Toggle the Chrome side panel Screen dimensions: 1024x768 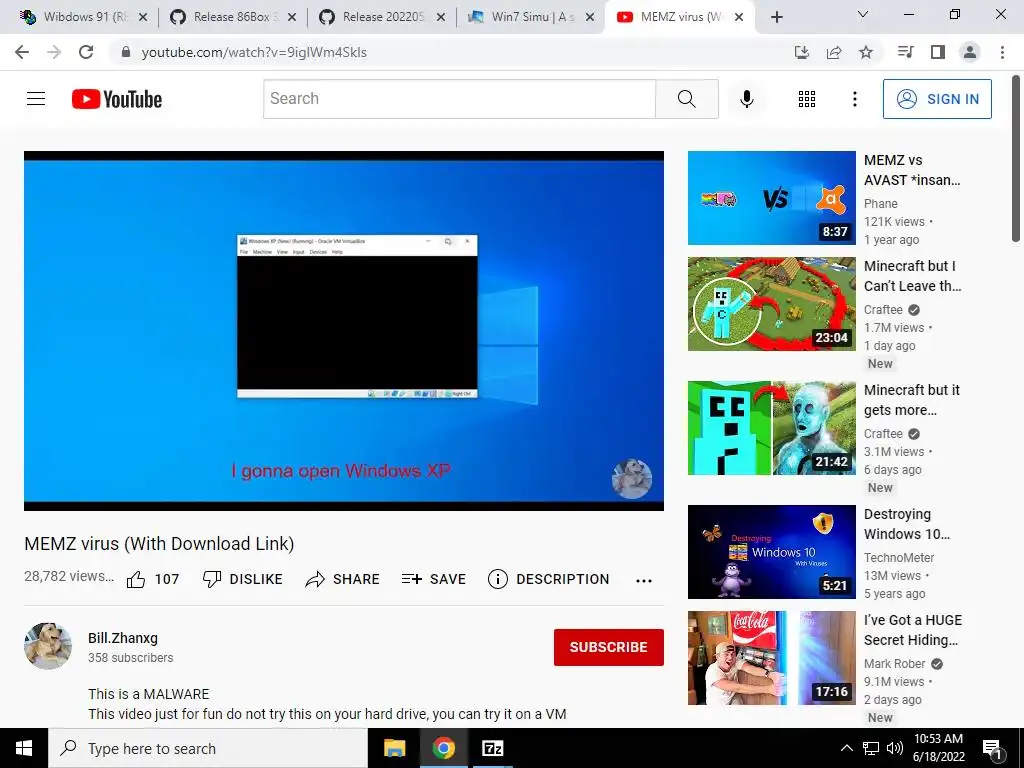[938, 52]
